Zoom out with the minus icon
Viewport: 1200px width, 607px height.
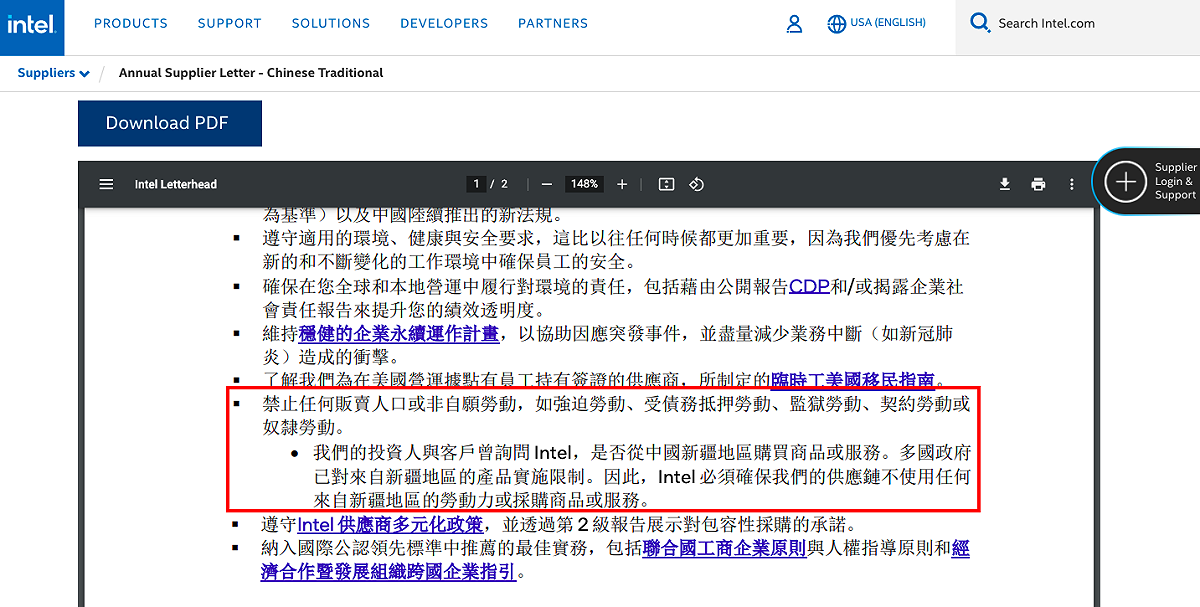(546, 184)
